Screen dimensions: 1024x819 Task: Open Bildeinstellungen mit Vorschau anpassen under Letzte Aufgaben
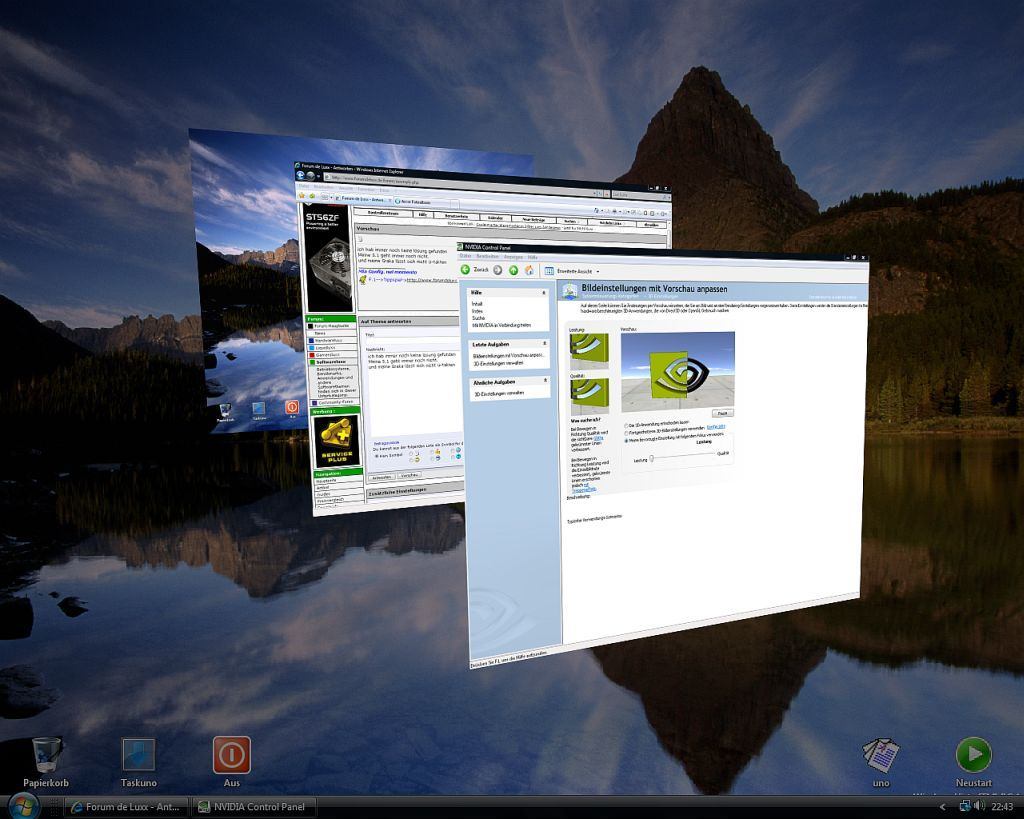[509, 356]
